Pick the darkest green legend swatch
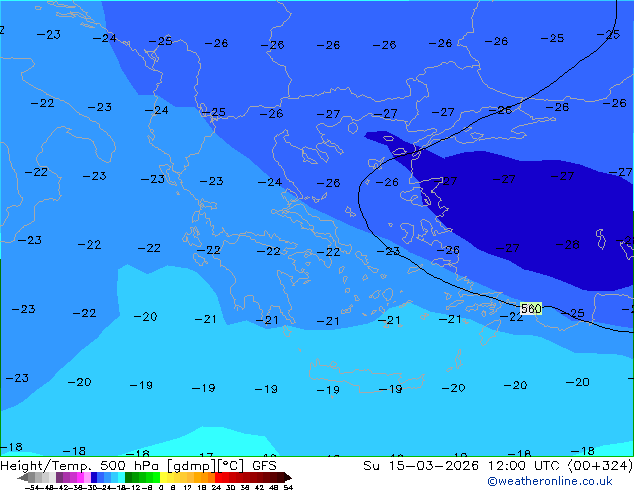This screenshot has height=490, width=634. pos(129,477)
